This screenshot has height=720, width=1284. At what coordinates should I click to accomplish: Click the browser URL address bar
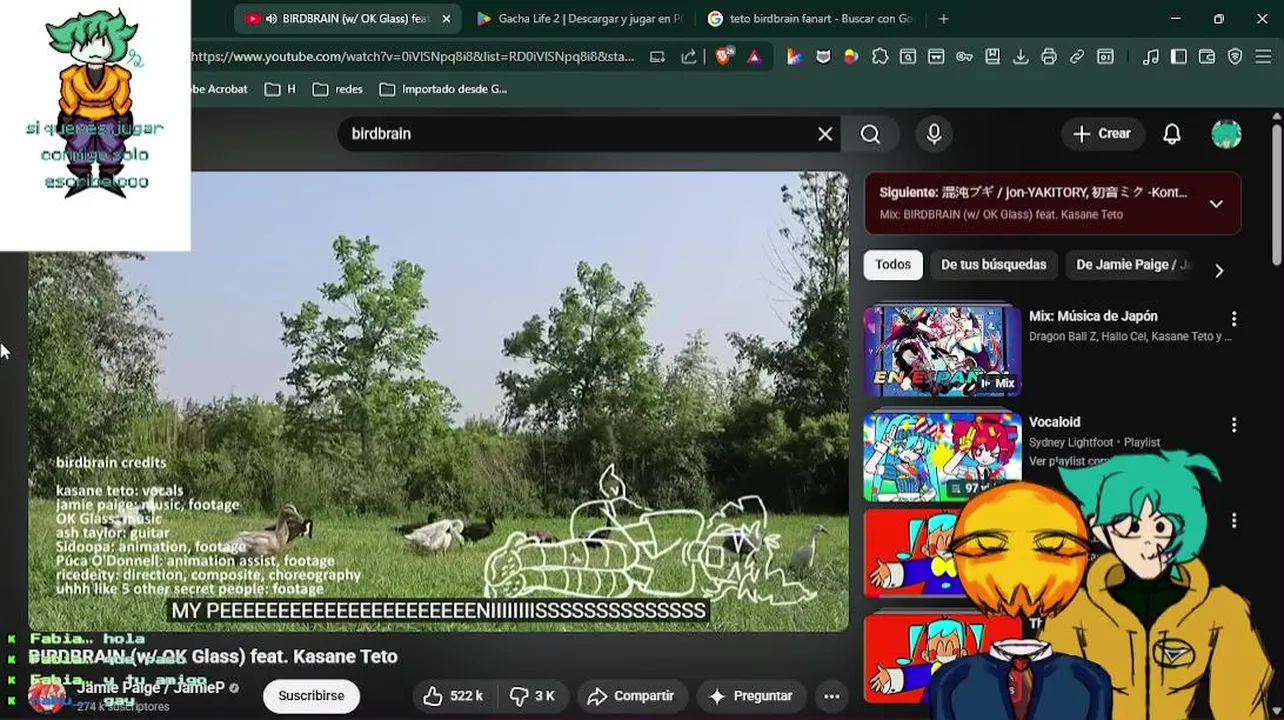[x=412, y=57]
